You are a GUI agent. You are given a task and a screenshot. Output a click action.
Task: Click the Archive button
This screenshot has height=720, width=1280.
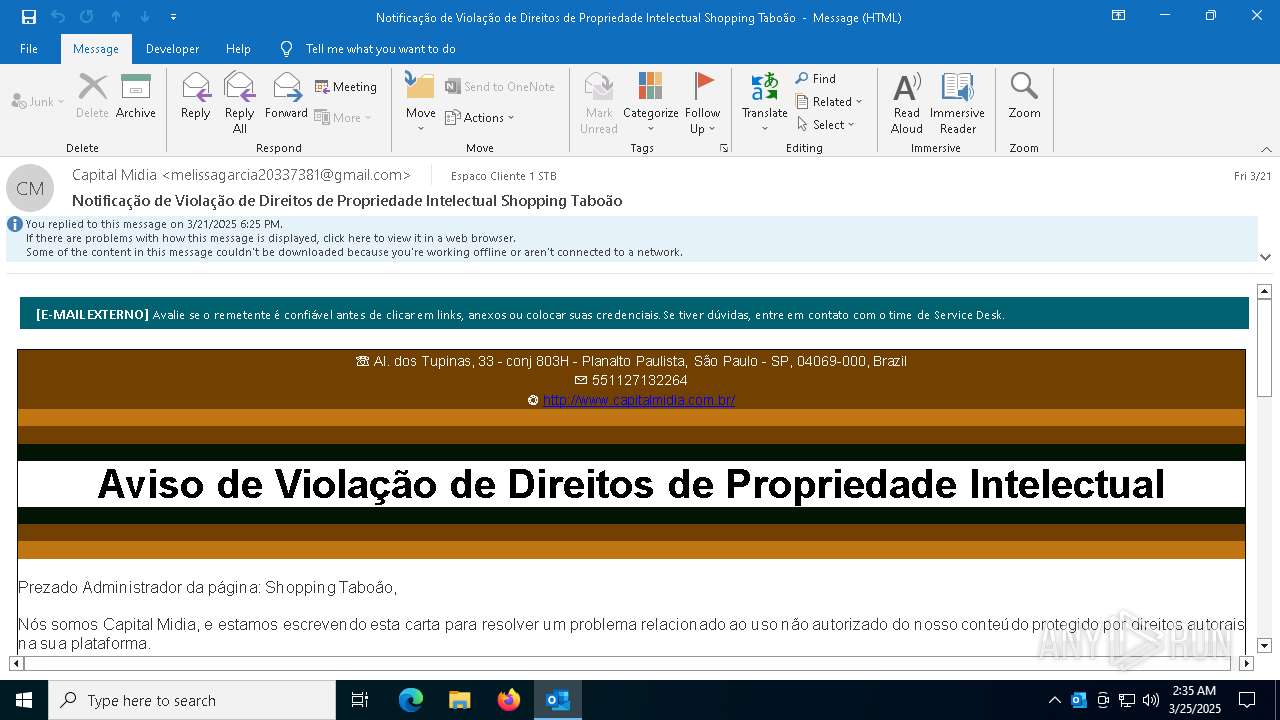pos(135,96)
